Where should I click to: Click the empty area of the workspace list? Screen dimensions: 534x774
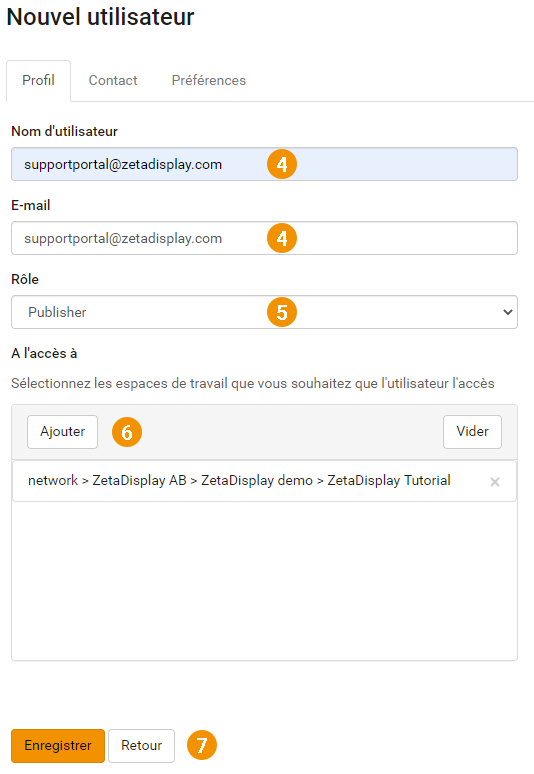[x=265, y=580]
